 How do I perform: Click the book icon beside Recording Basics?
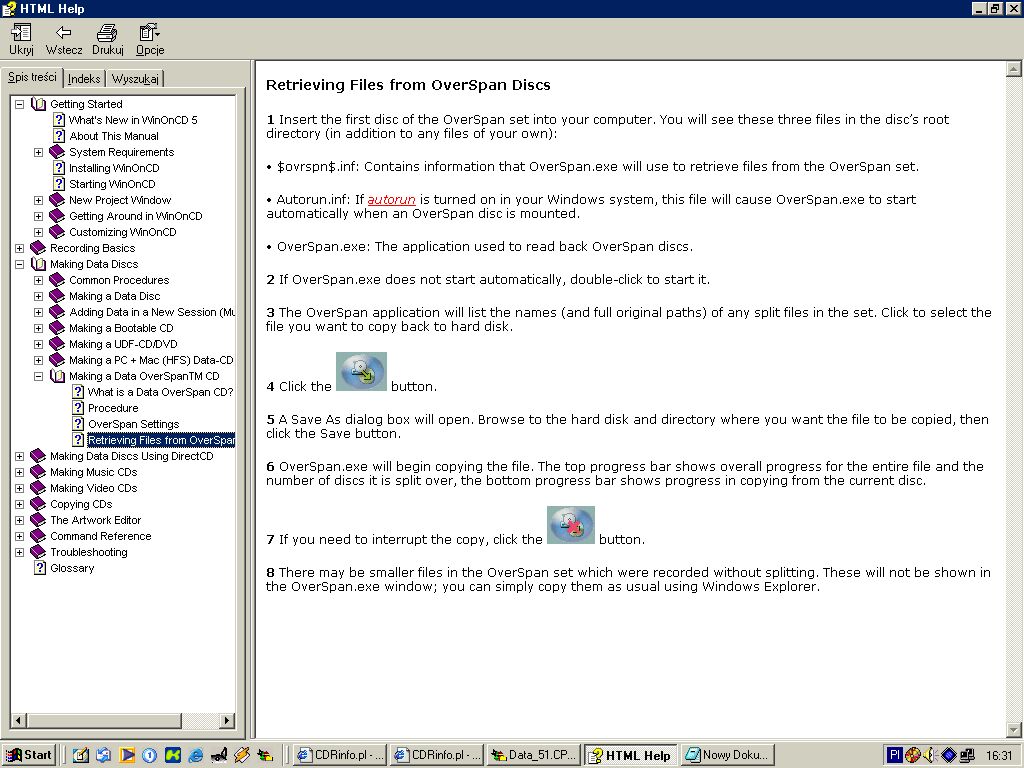click(x=39, y=248)
